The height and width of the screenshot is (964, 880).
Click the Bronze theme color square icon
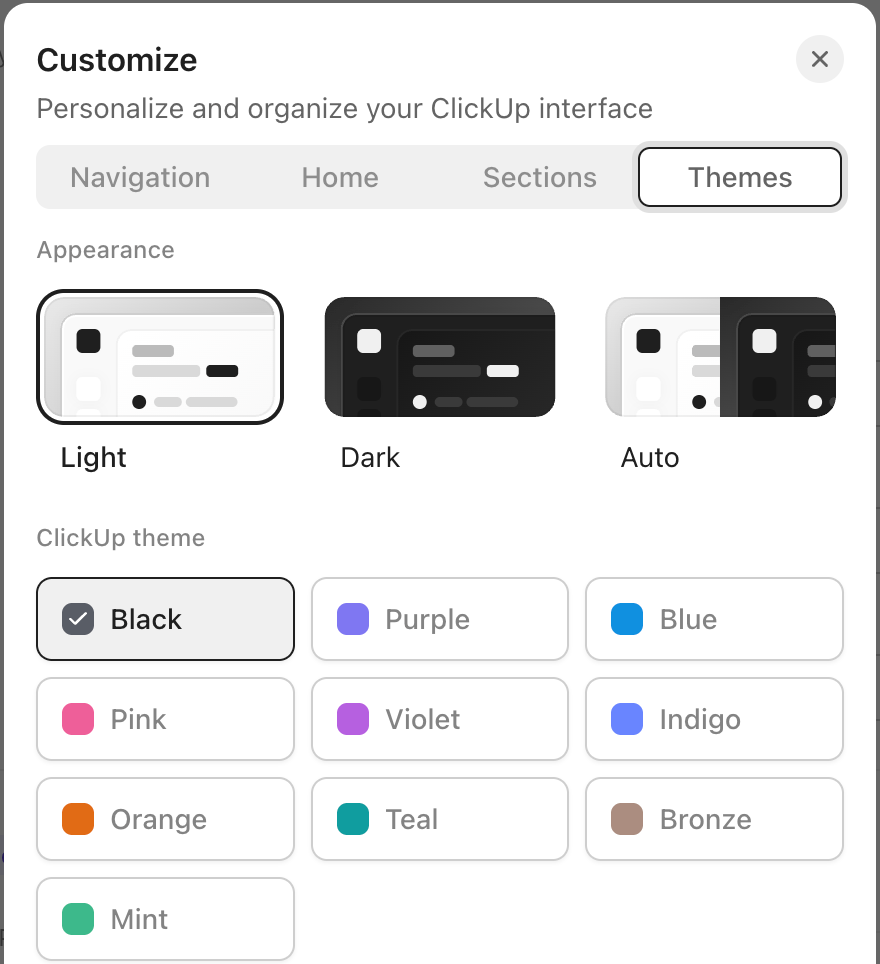pos(627,819)
